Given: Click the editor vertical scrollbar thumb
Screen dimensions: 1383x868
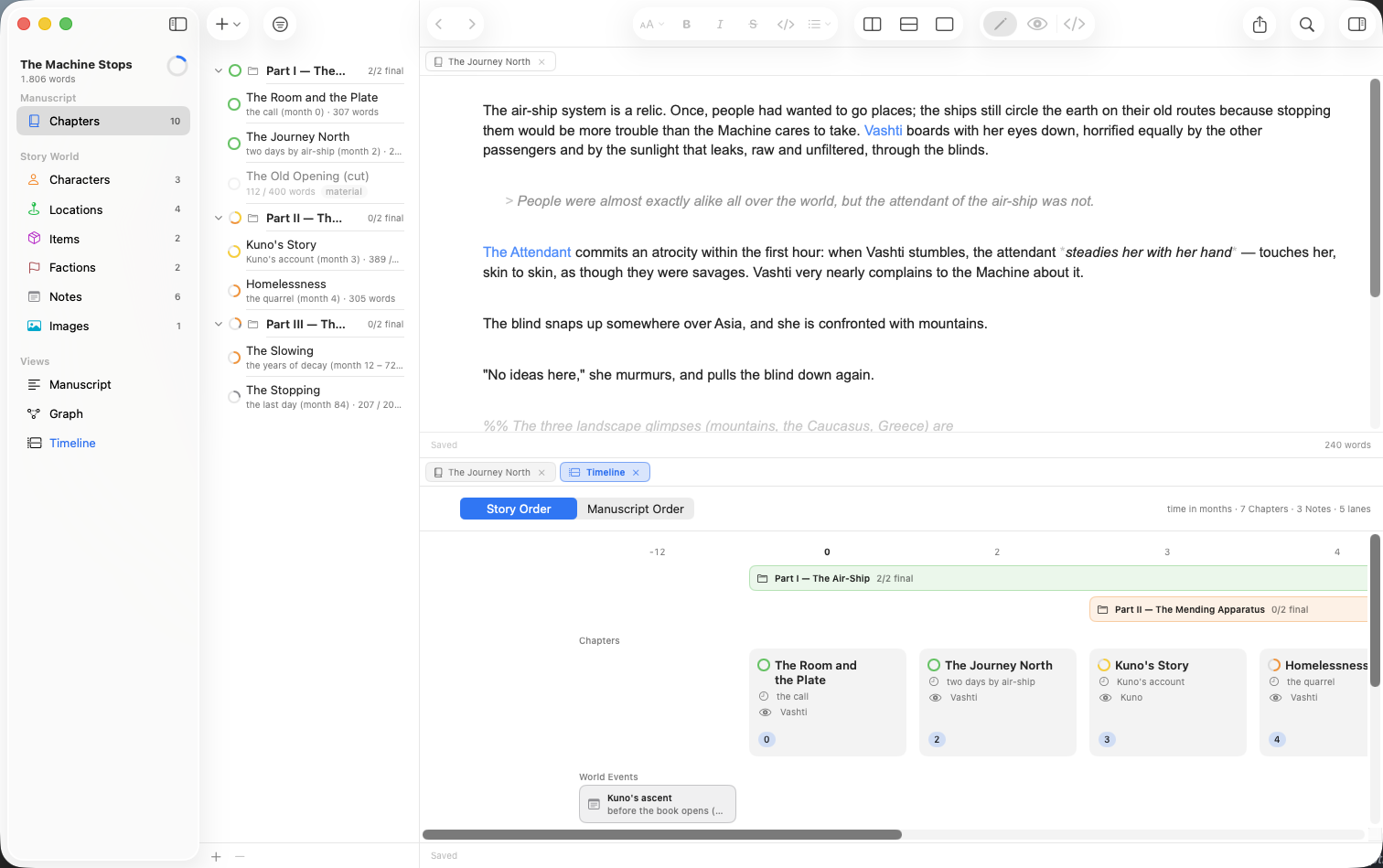Looking at the screenshot, I should click(1375, 188).
